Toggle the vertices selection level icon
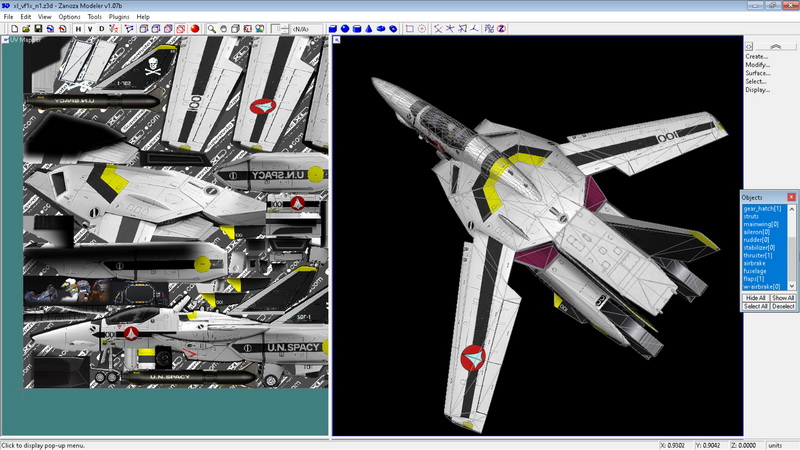 pyautogui.click(x=114, y=29)
